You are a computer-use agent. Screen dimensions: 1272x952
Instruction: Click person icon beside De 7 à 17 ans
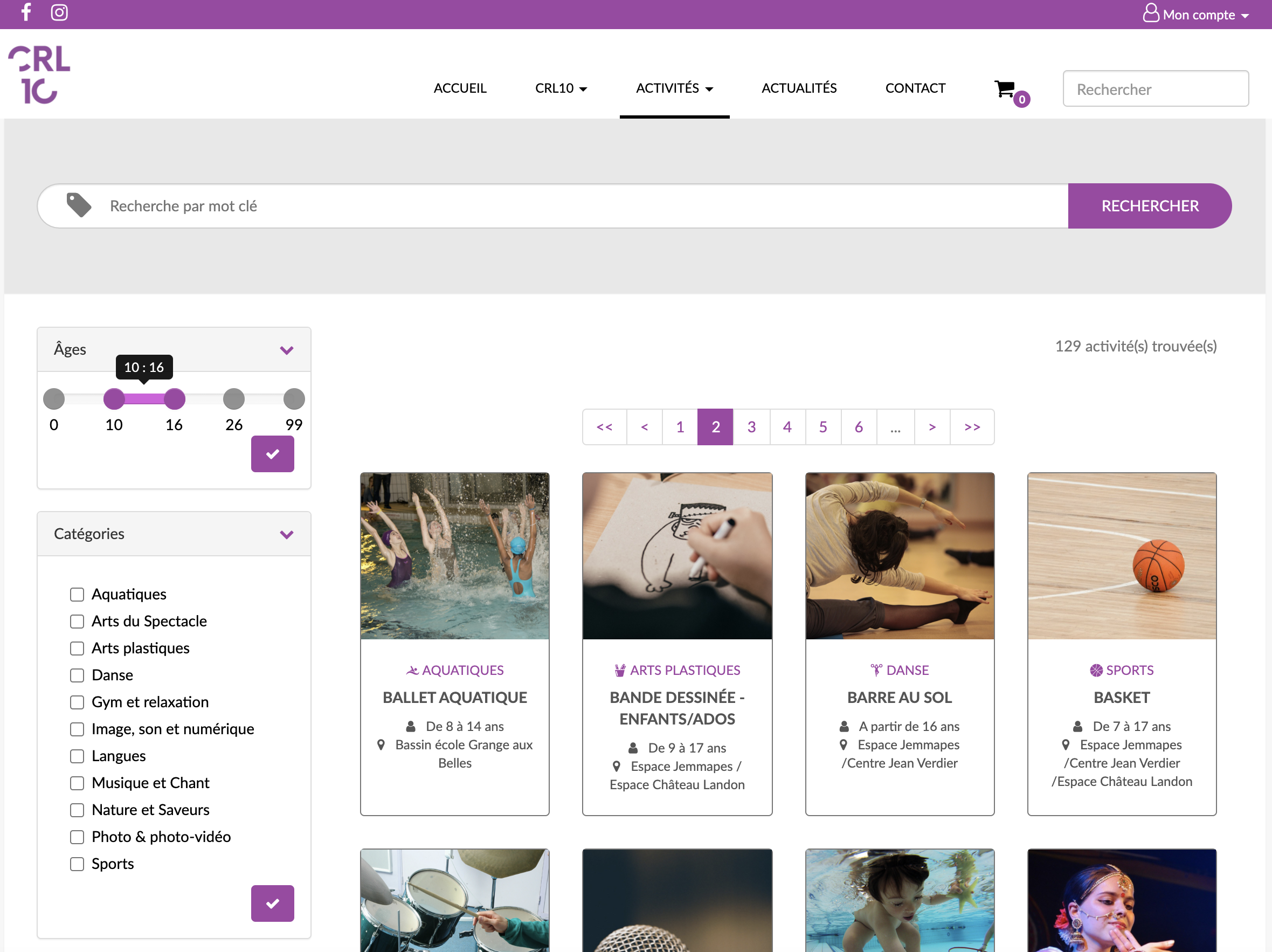tap(1077, 727)
